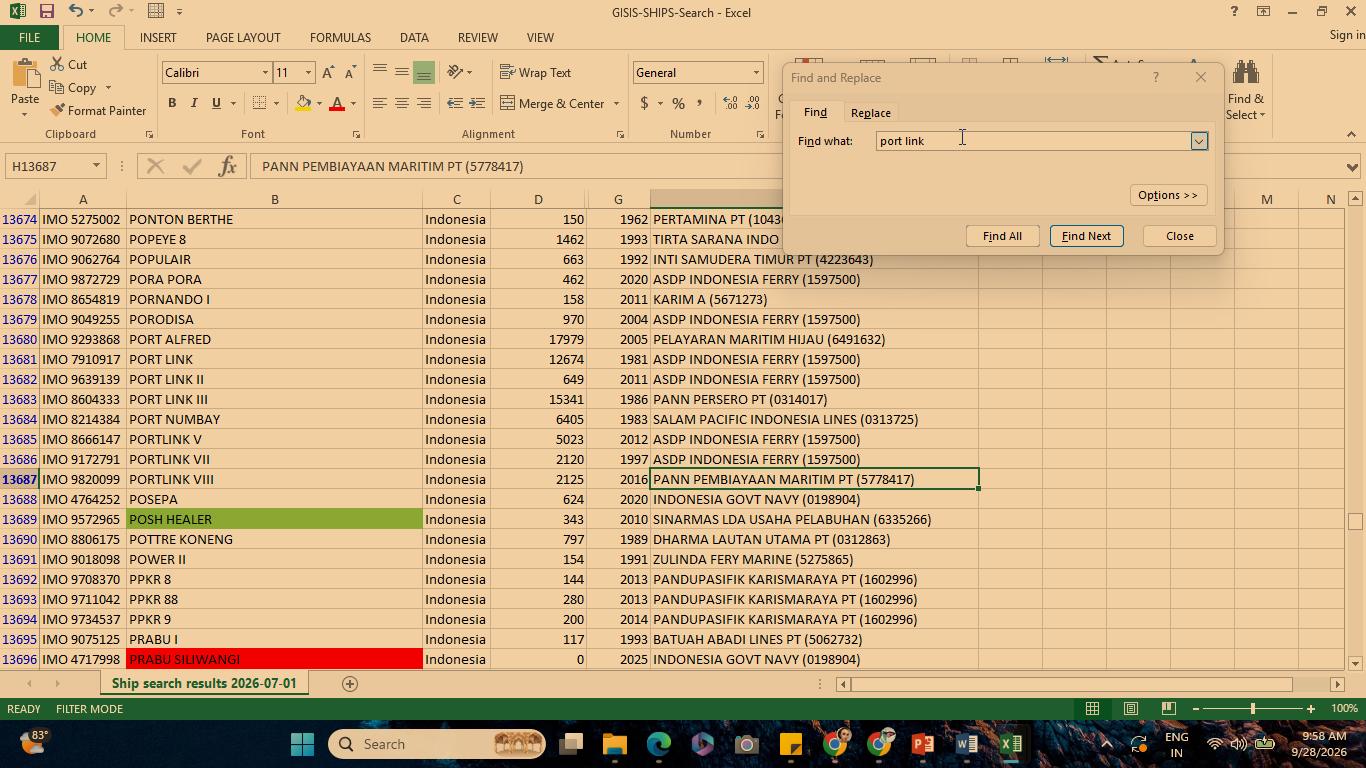Image resolution: width=1366 pixels, height=768 pixels.
Task: Expand the General number format dropdown
Action: point(756,72)
